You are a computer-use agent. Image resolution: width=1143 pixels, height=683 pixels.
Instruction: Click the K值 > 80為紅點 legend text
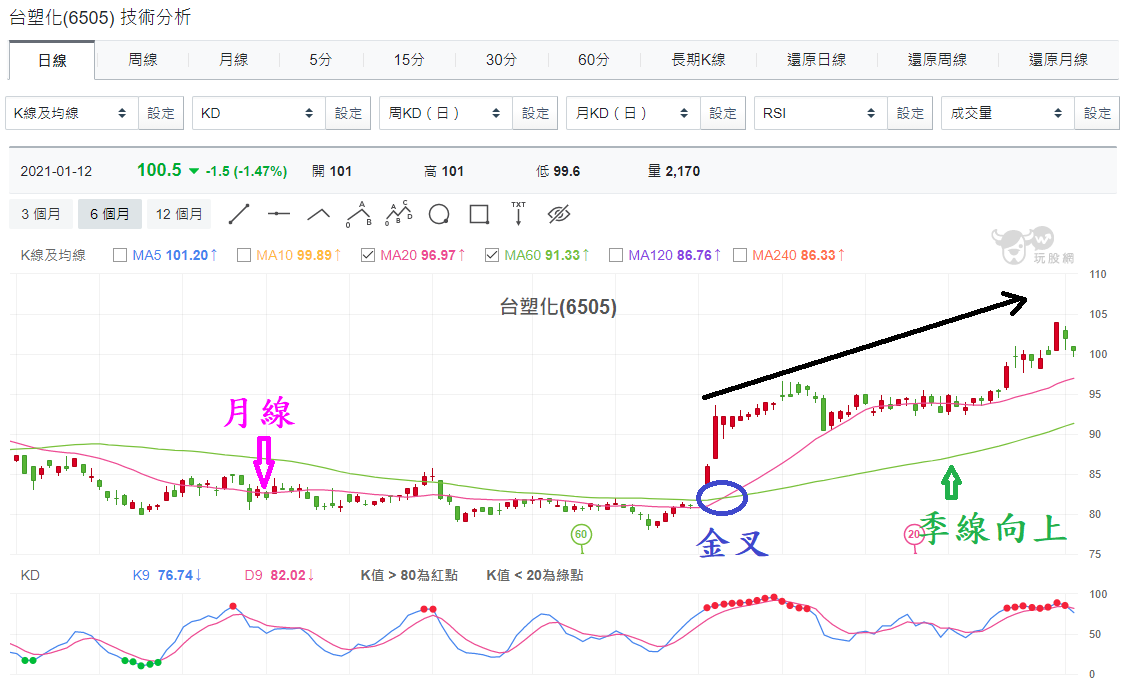pyautogui.click(x=409, y=575)
